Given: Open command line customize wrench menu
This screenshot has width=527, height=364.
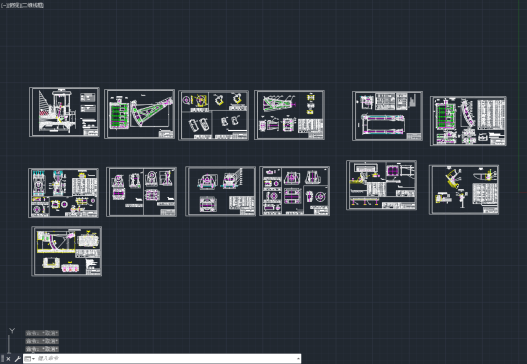Looking at the screenshot, I should (x=17, y=359).
